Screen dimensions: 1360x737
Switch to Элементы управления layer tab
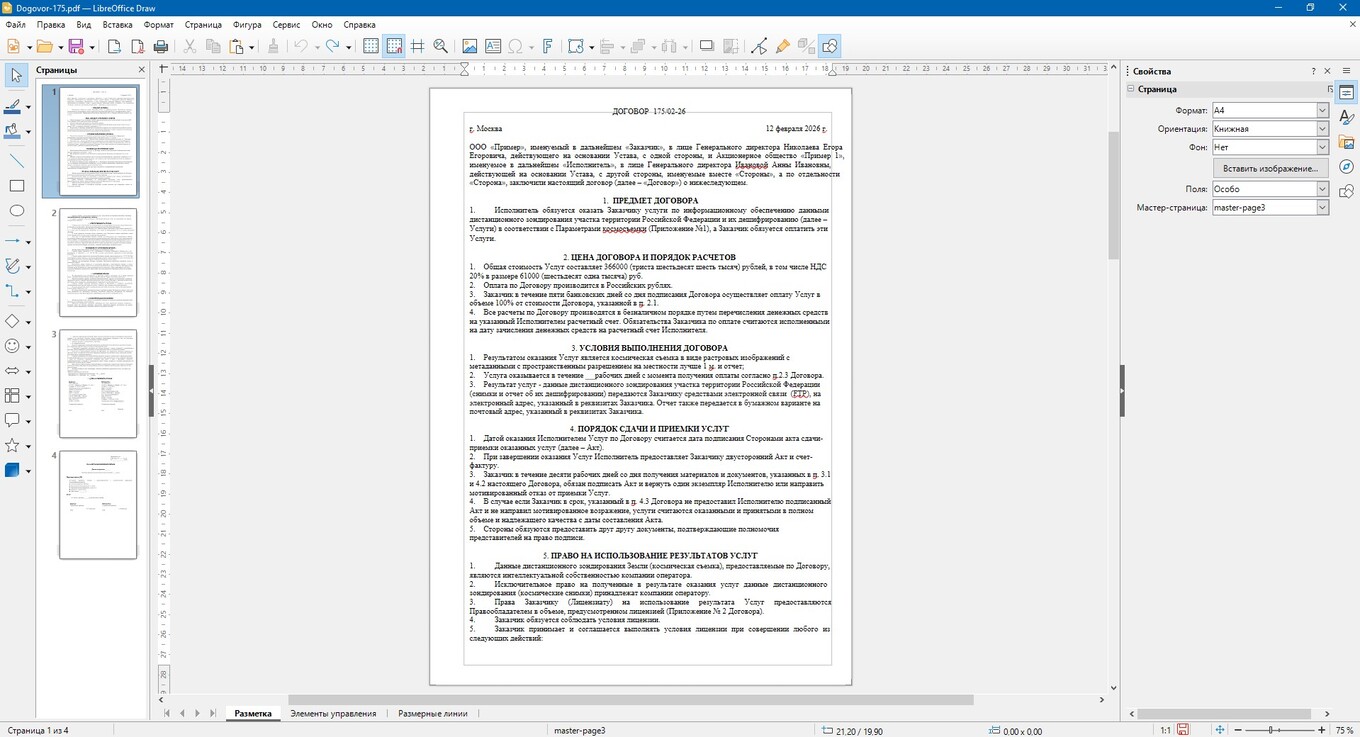333,714
